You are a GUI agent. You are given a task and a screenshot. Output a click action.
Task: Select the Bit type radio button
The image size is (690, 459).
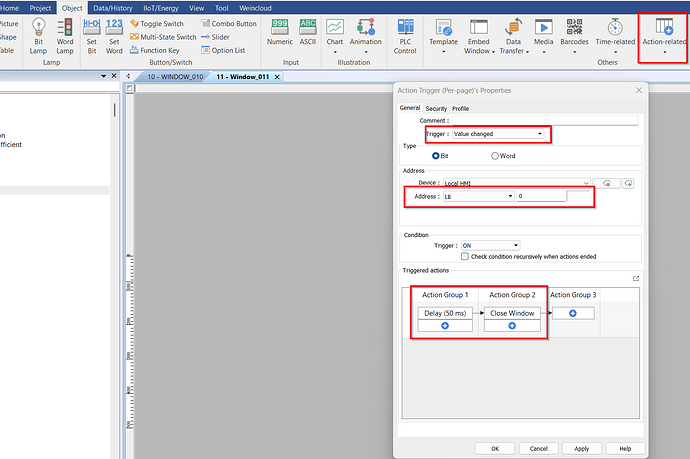tap(435, 156)
